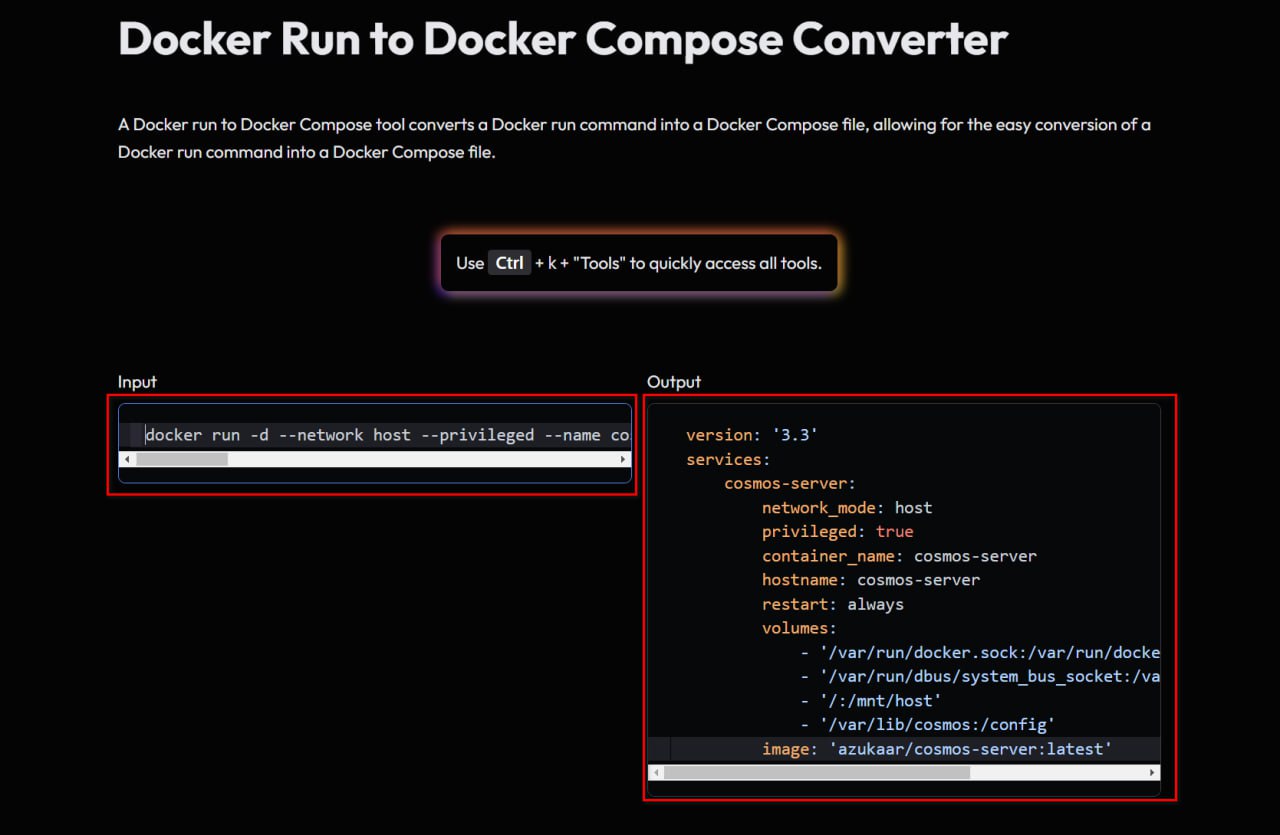This screenshot has width=1280, height=835.
Task: Click the network_mode: host line
Action: (846, 508)
